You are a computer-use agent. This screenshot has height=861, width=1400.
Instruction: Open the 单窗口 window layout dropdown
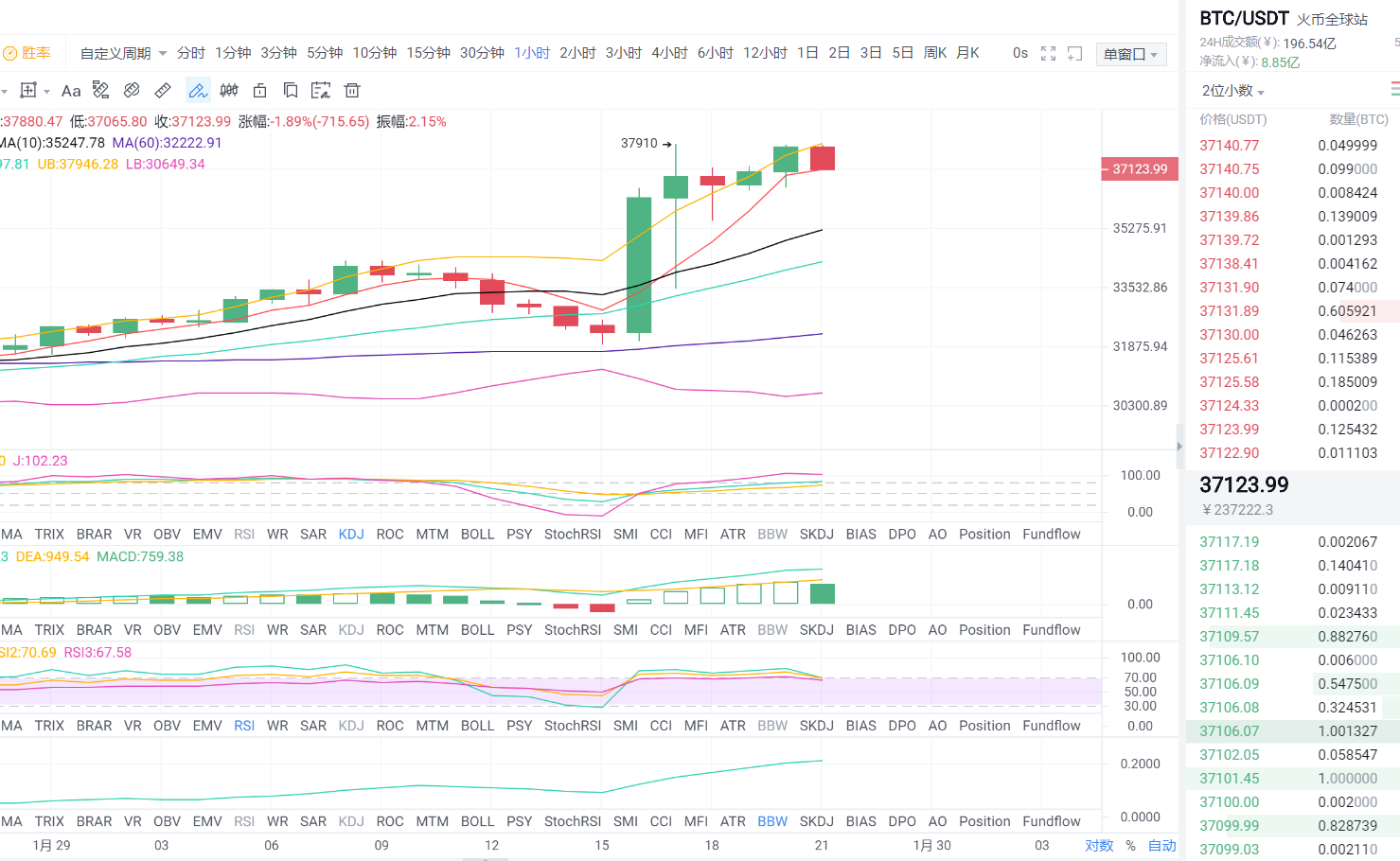tap(1130, 55)
